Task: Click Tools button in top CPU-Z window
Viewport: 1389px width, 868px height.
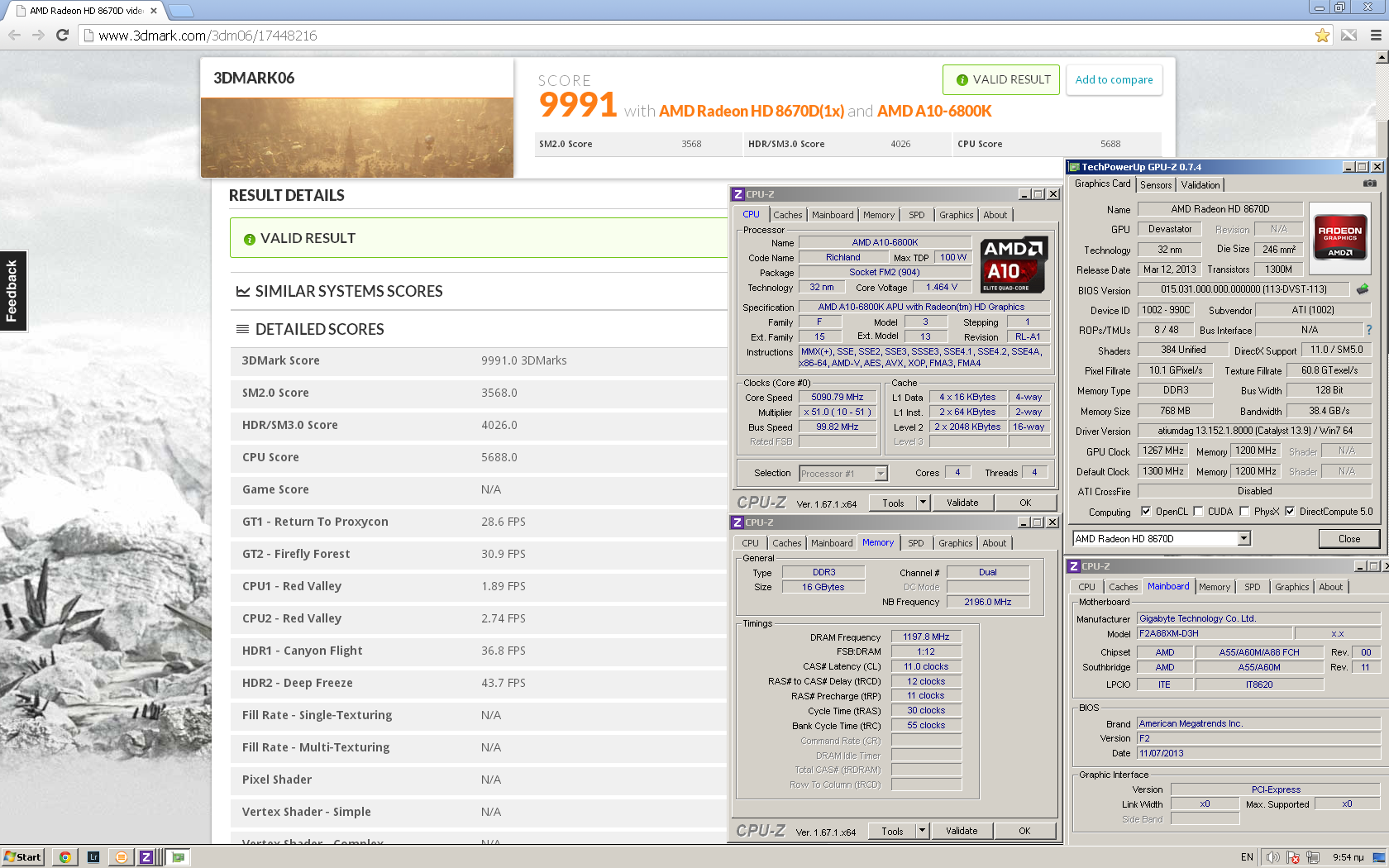Action: [x=894, y=503]
